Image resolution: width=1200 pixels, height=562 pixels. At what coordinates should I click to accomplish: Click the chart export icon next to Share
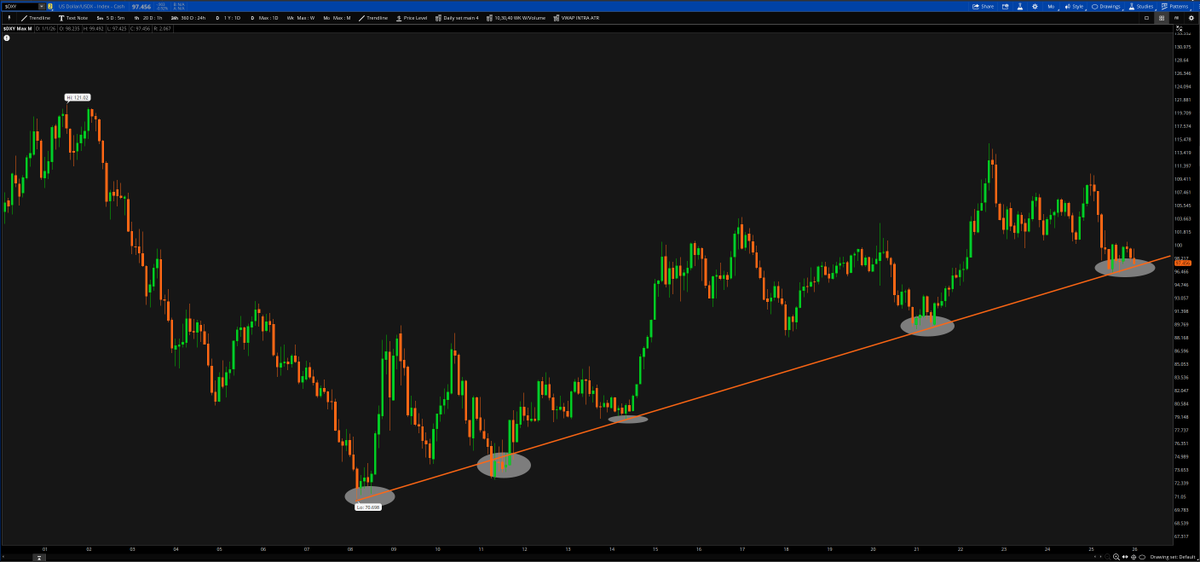coord(1005,6)
